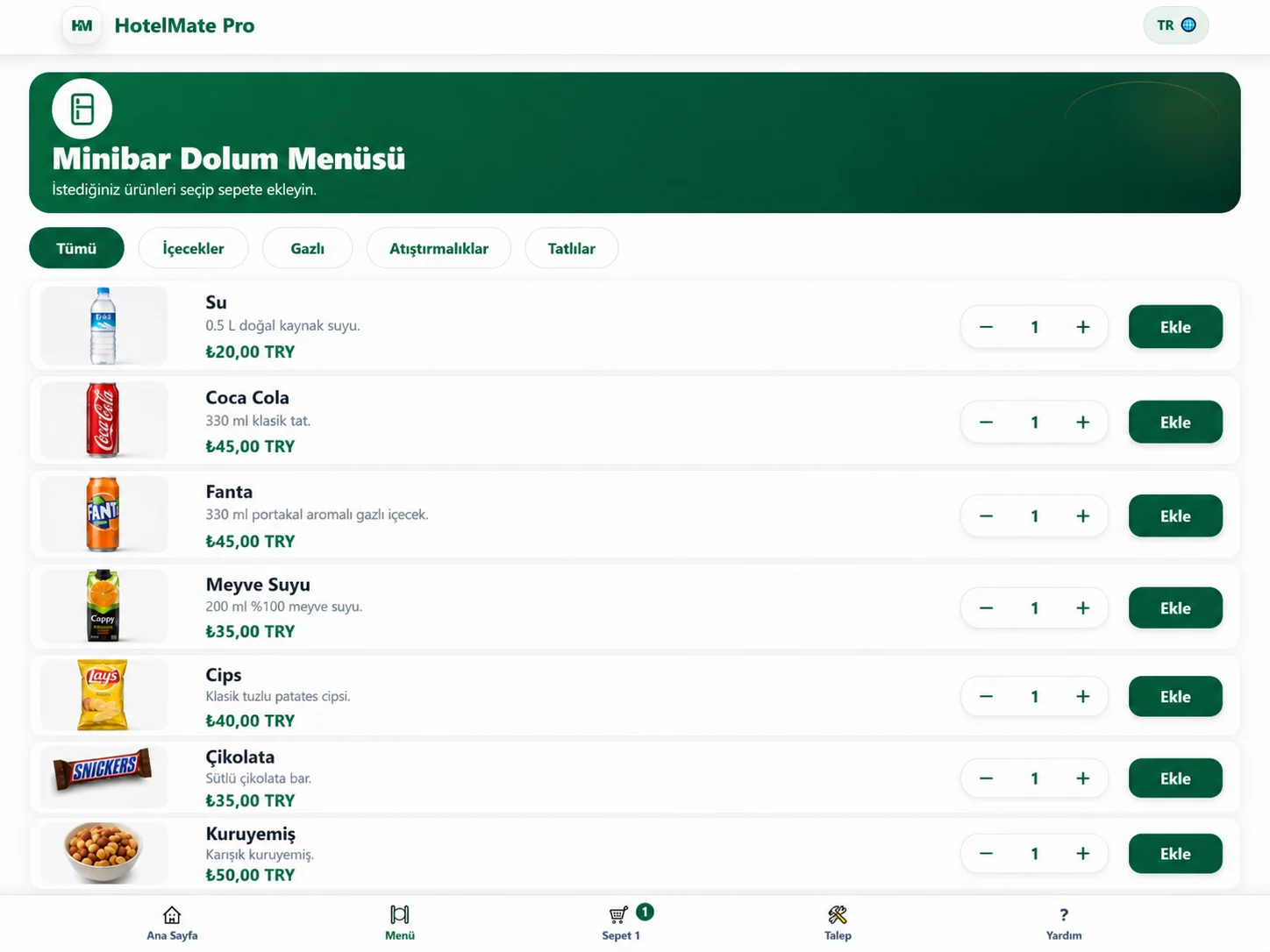1270x952 pixels.
Task: Decrease quantity for Meyve Suyu
Action: click(986, 607)
